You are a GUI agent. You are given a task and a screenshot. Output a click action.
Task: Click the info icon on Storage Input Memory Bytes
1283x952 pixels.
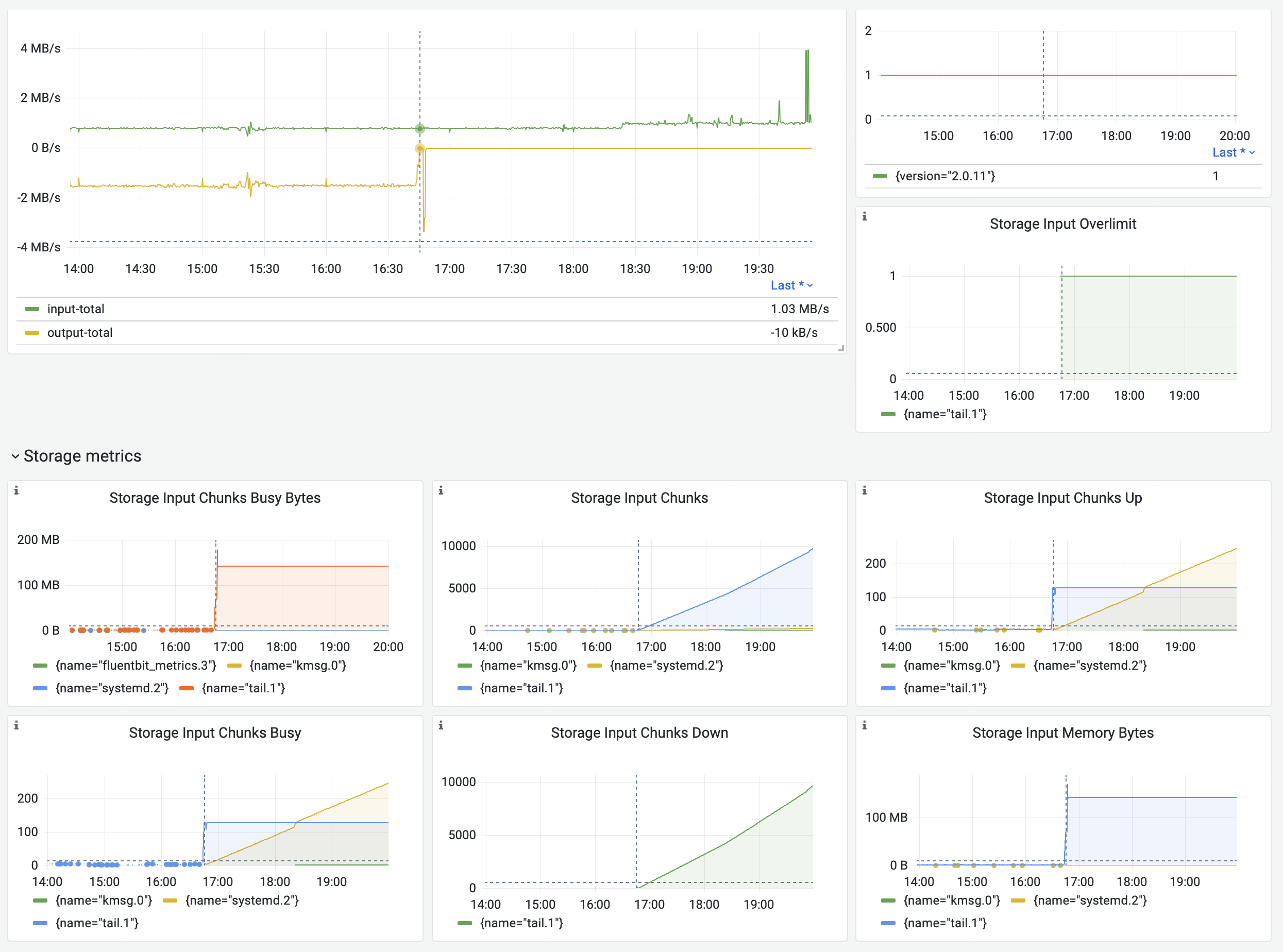tap(866, 726)
